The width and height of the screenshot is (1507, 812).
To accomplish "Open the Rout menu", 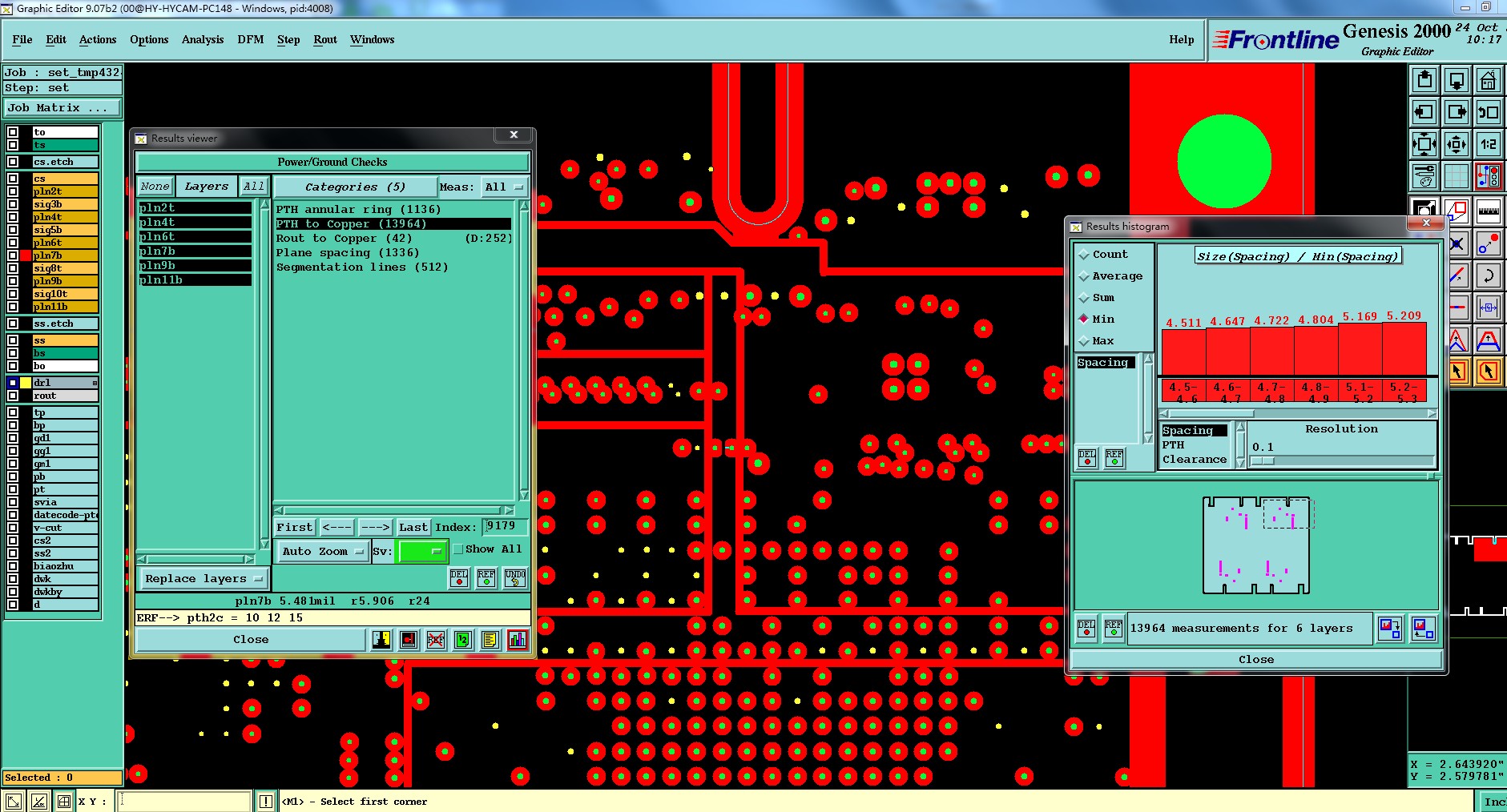I will tap(325, 39).
